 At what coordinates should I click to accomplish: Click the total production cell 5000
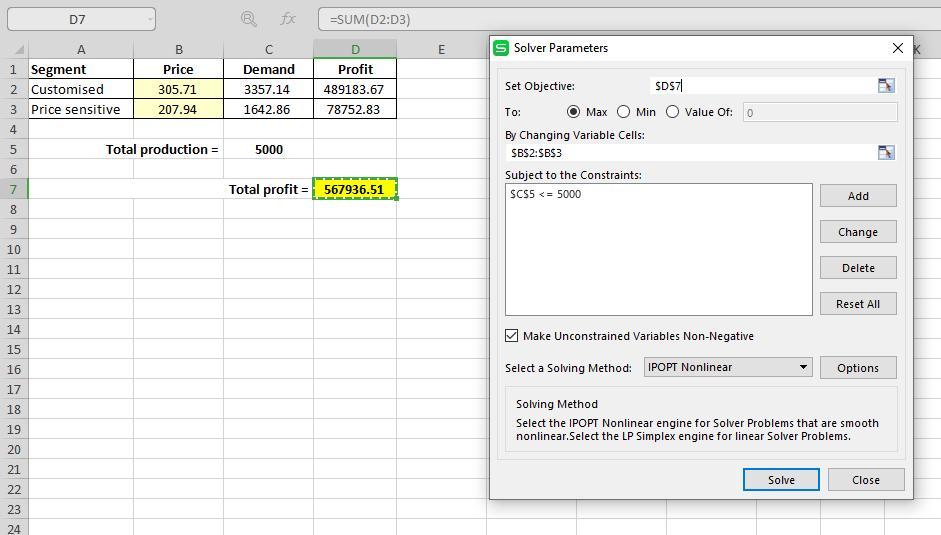tap(268, 150)
